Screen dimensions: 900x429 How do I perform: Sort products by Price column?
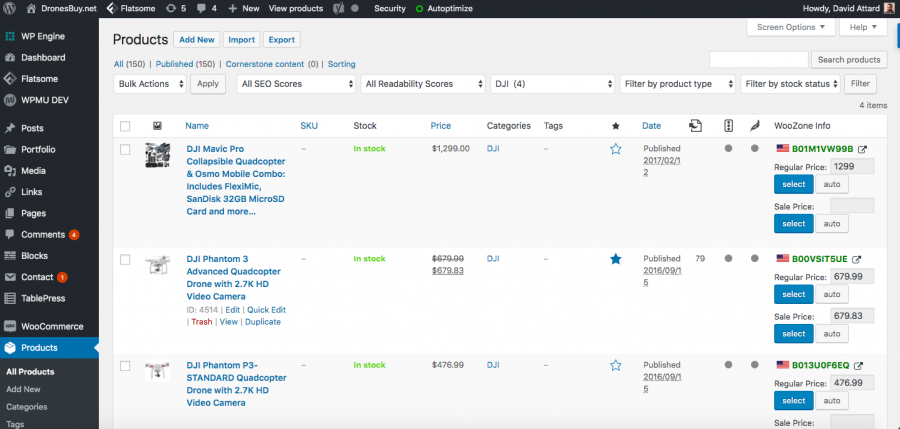tap(441, 126)
